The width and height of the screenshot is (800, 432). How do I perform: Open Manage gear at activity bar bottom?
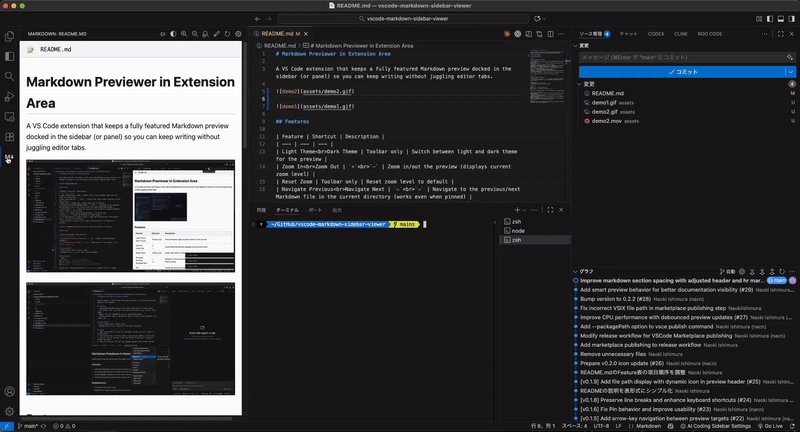click(9, 411)
